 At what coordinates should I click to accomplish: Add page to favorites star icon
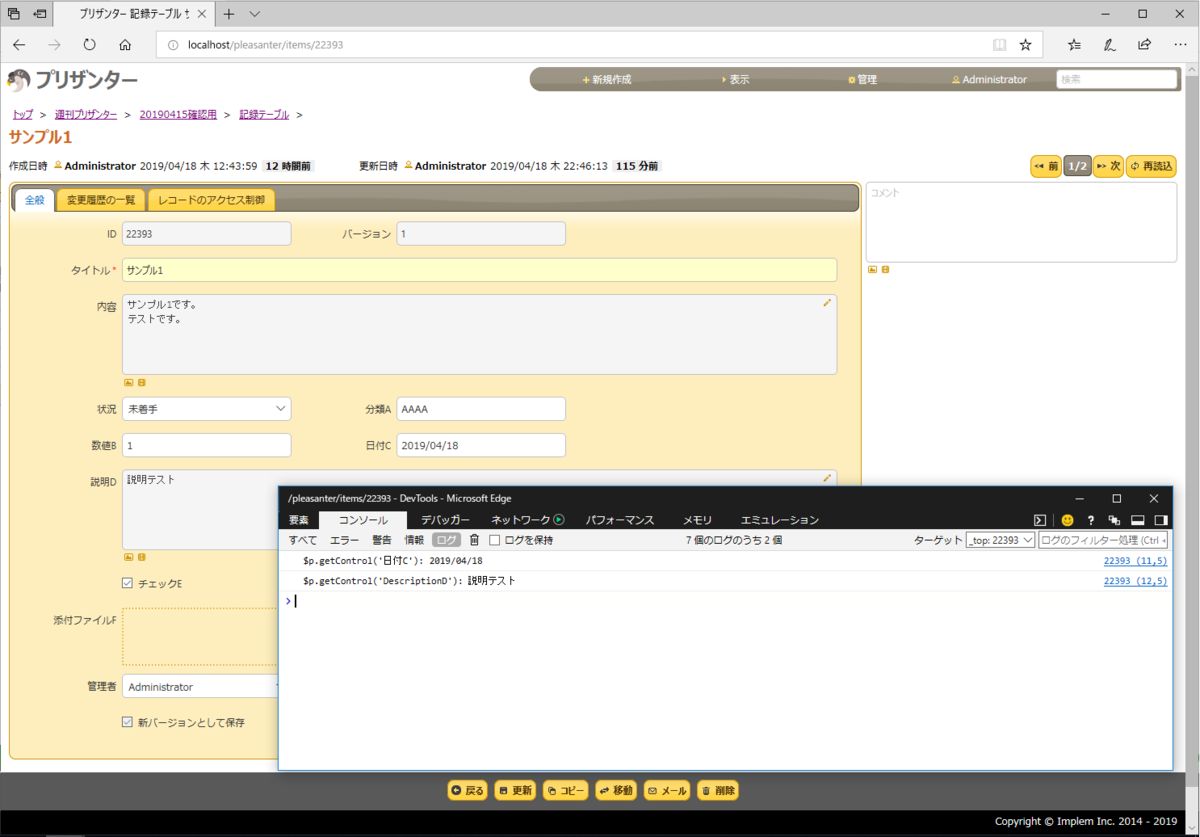[1025, 45]
